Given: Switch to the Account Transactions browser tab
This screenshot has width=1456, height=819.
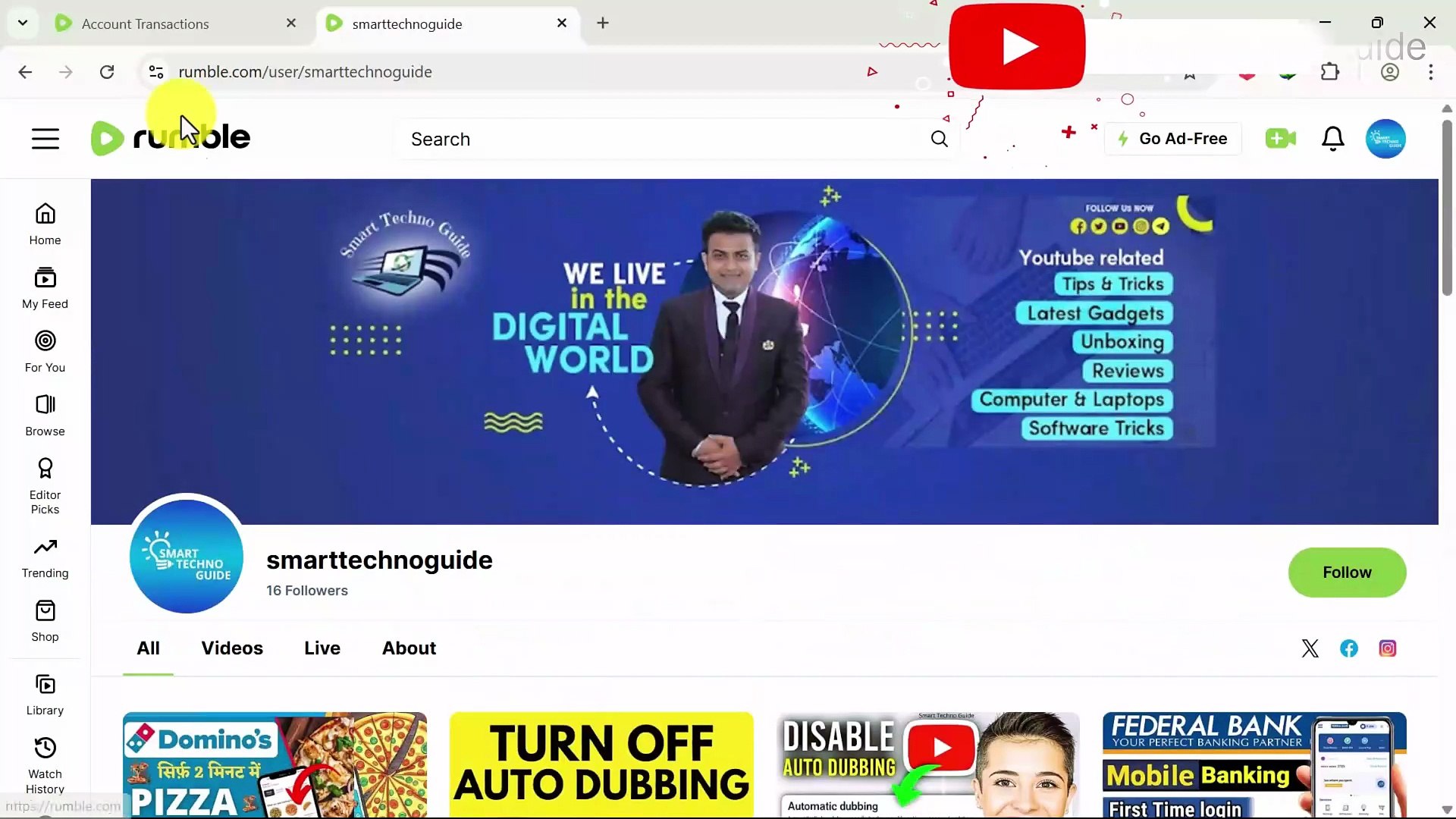Looking at the screenshot, I should (x=144, y=24).
